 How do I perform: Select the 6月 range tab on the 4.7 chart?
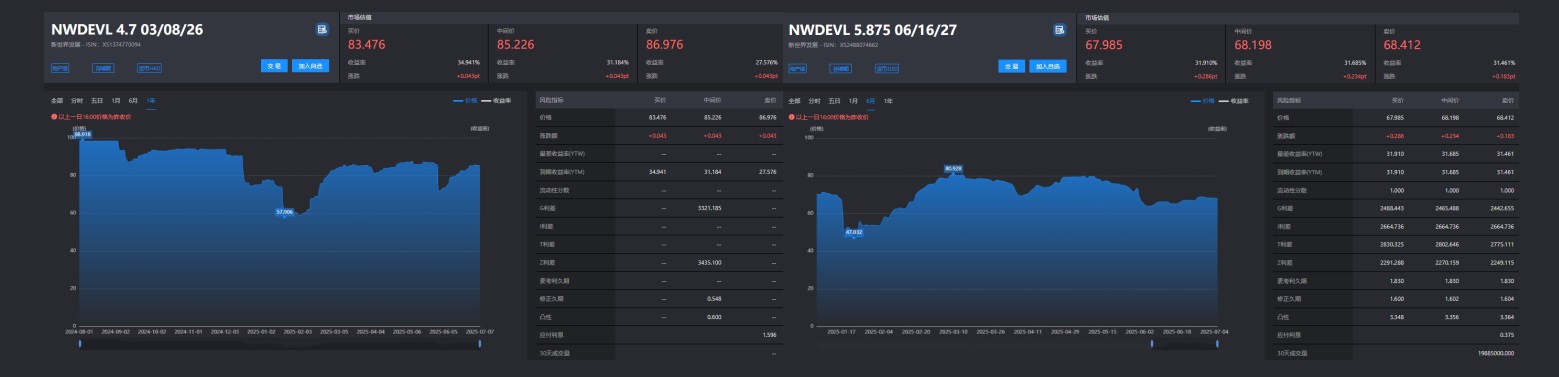click(133, 101)
